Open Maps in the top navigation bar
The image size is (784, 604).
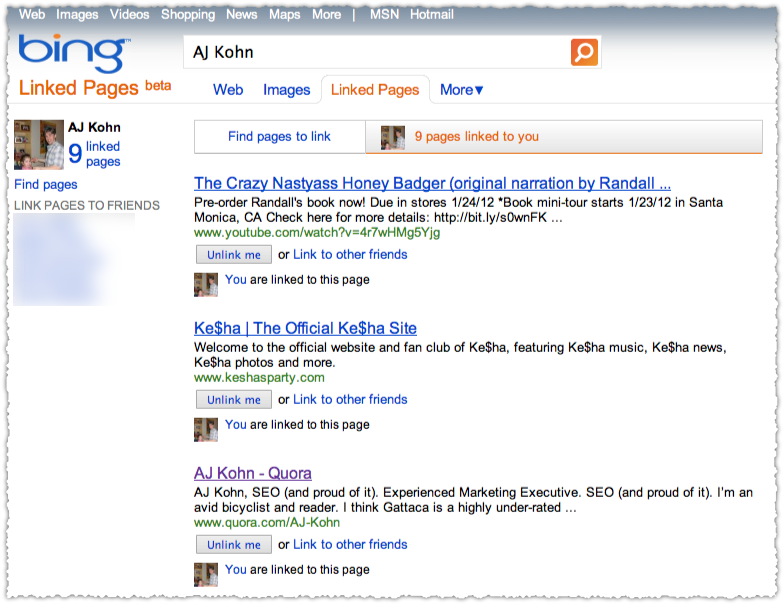click(284, 14)
